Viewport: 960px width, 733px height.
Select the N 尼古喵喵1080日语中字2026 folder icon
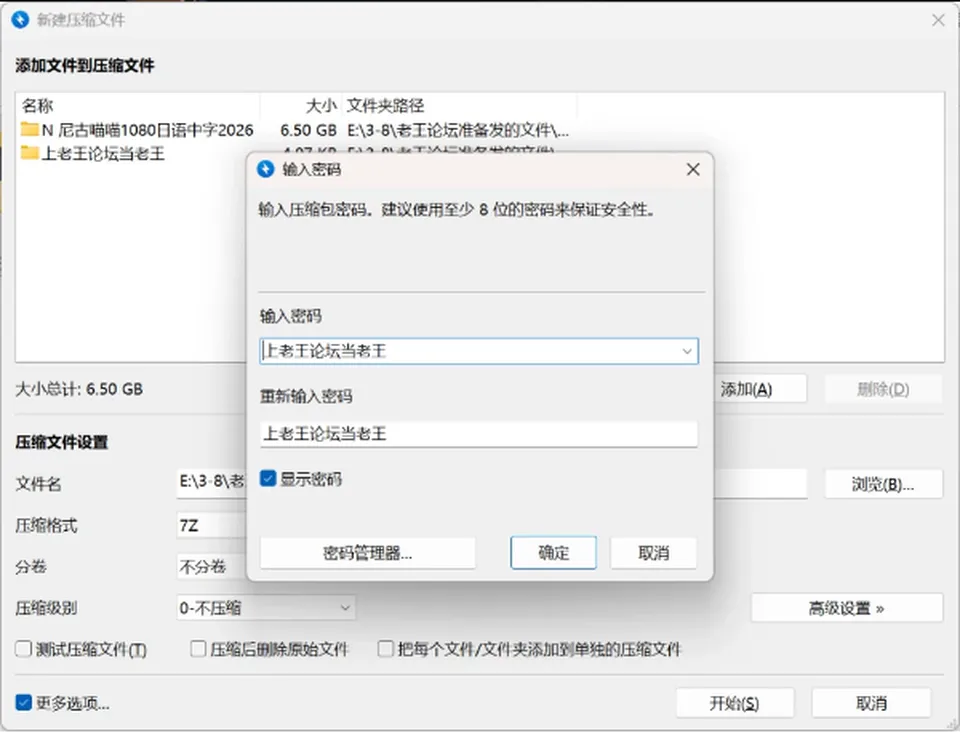(x=29, y=129)
